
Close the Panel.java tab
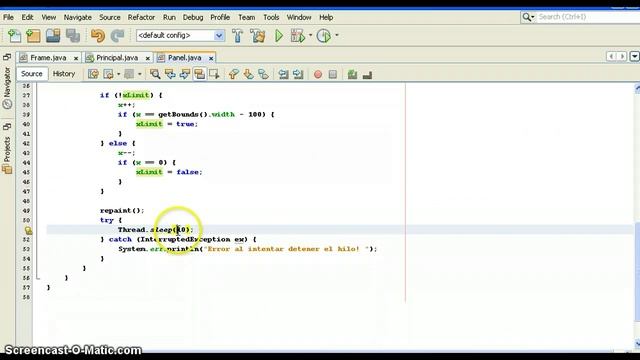(211, 58)
